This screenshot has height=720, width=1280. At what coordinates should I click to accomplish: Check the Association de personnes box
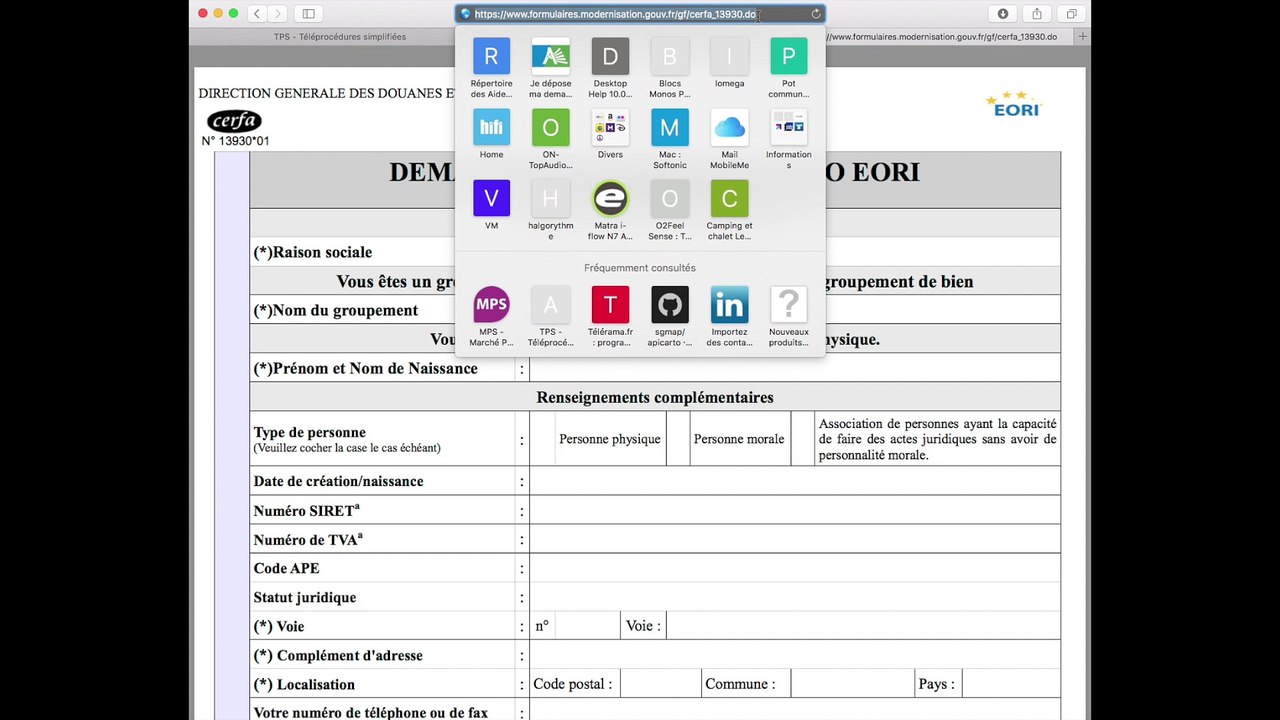(x=803, y=439)
